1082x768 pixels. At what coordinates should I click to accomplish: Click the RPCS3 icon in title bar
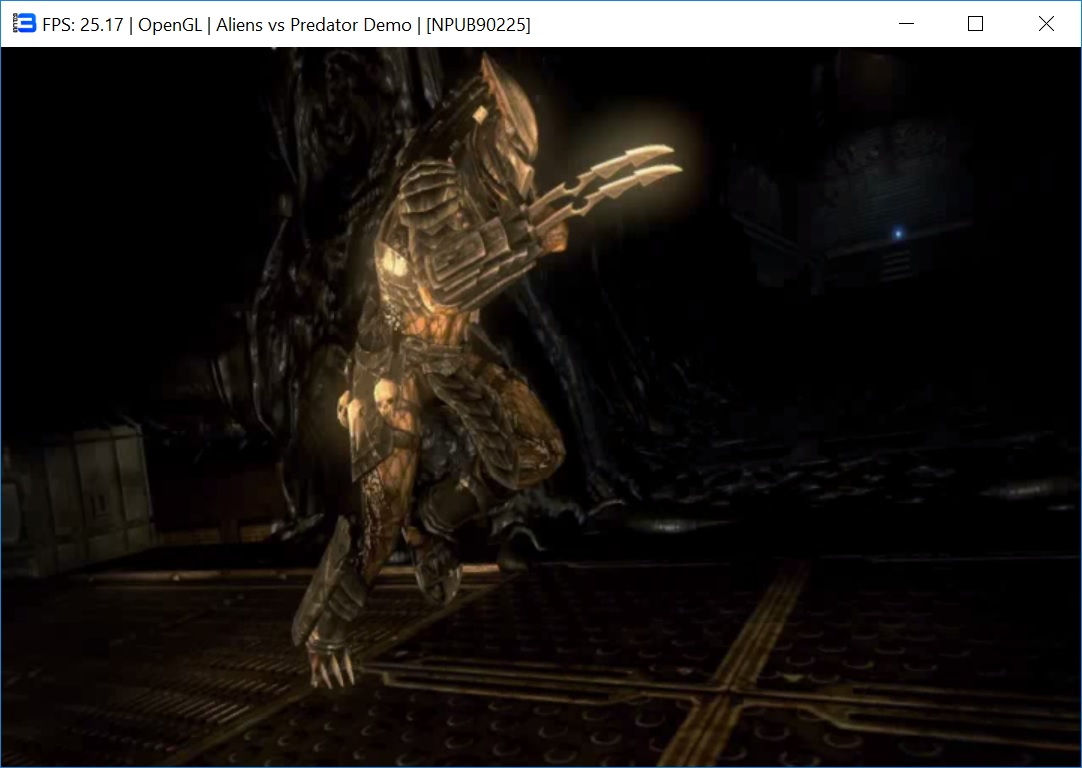click(x=25, y=24)
